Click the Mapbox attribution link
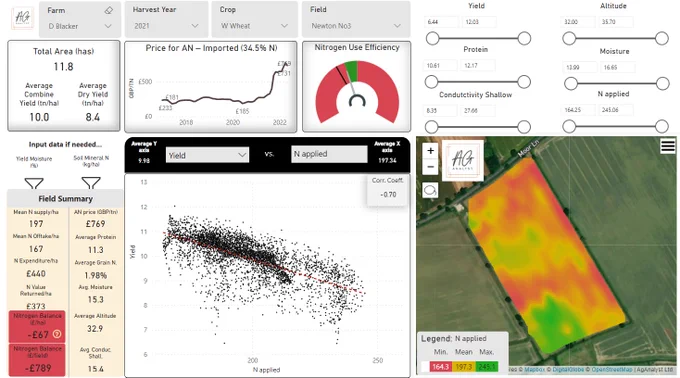Viewport: 680px width, 378px height. [534, 369]
